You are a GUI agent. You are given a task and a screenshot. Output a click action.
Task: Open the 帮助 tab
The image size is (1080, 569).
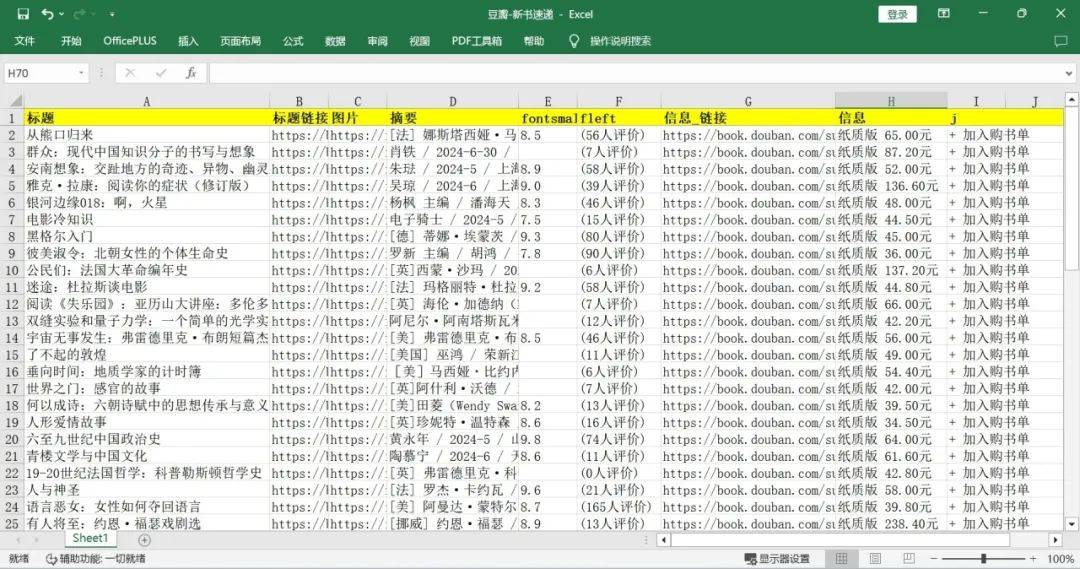(534, 41)
